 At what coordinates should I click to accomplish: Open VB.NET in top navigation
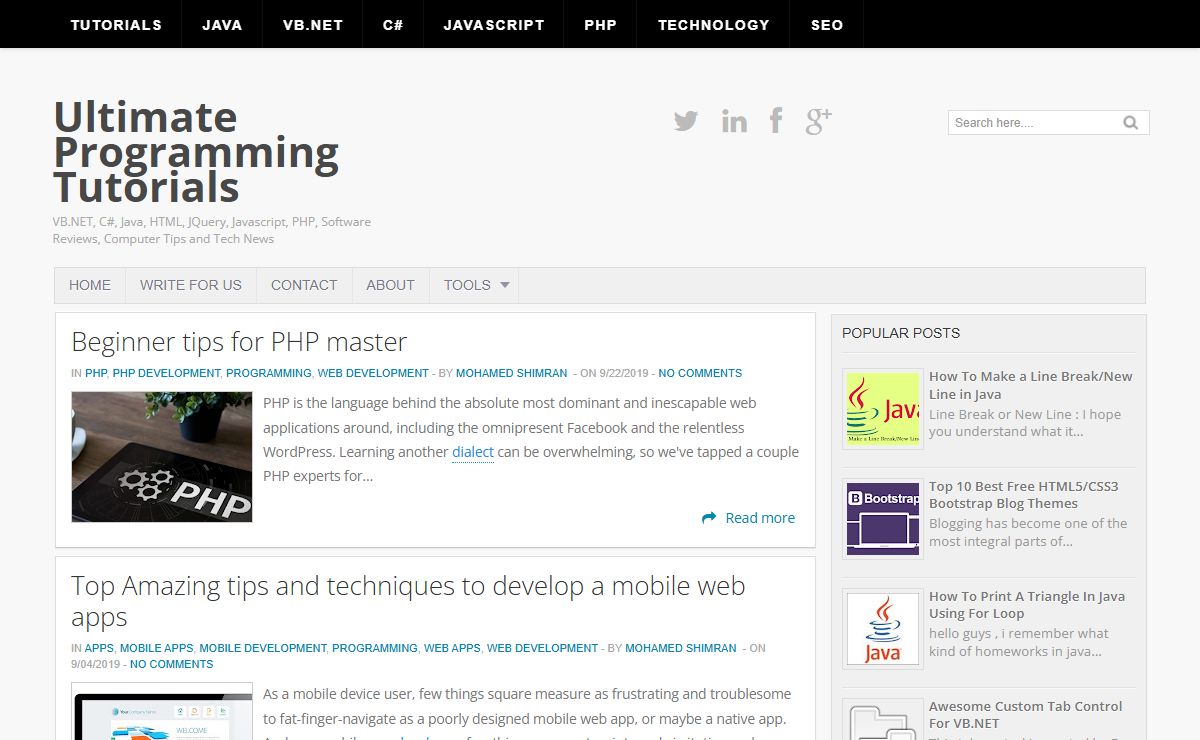pos(313,25)
